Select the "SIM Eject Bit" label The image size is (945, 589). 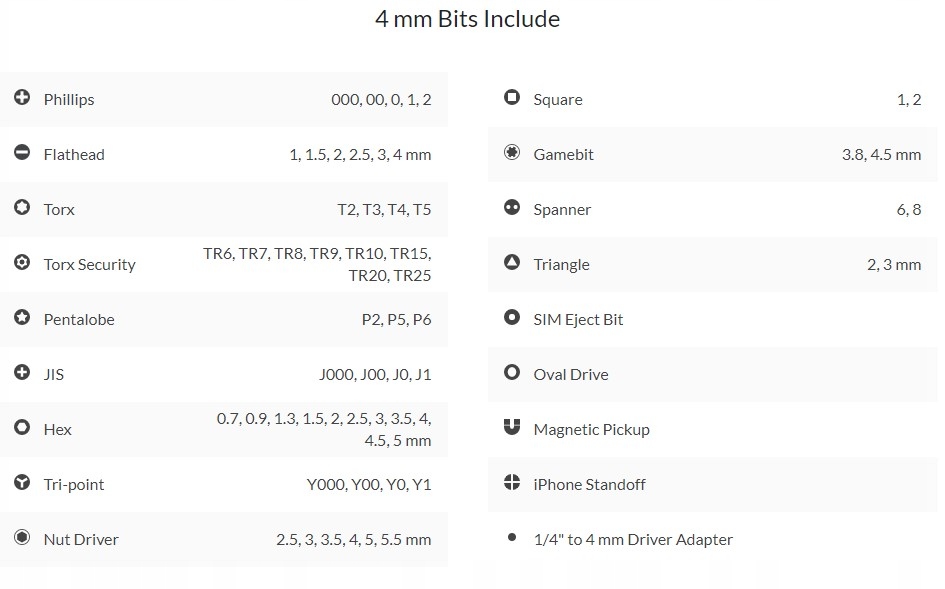tap(578, 319)
